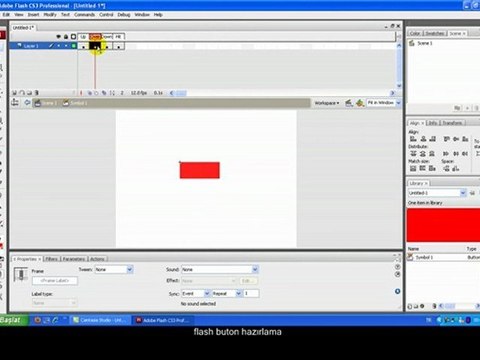The image size is (480, 360).
Task: Click the insert layer folder icon
Action: pos(29,93)
